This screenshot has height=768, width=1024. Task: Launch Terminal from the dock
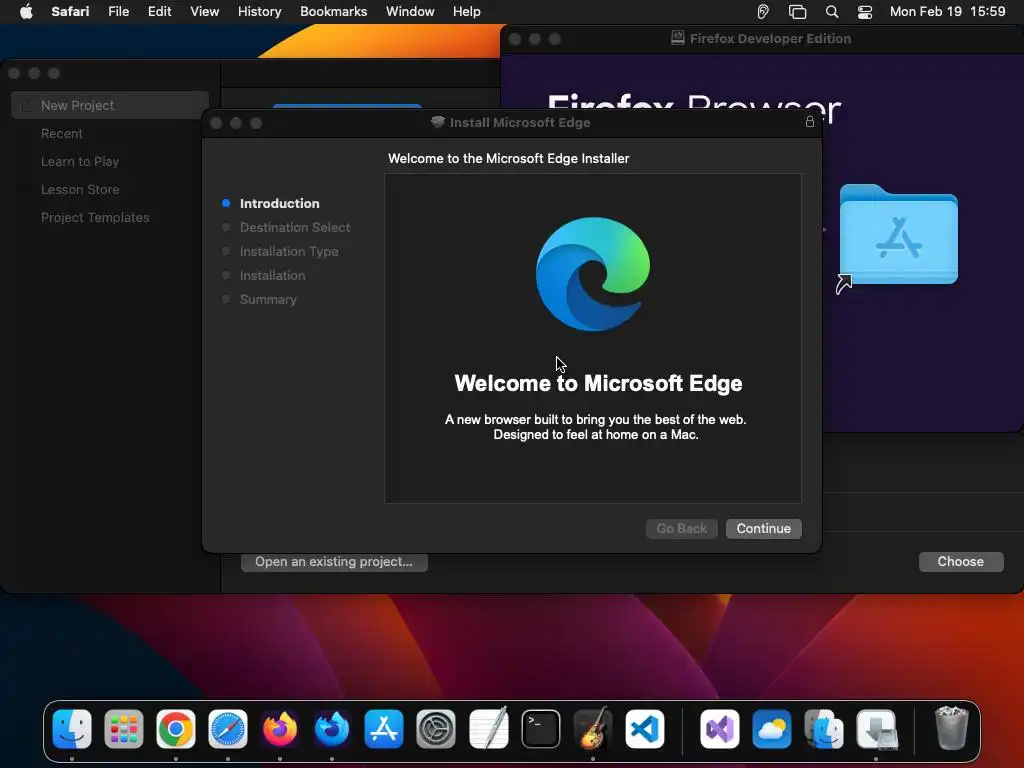[541, 729]
